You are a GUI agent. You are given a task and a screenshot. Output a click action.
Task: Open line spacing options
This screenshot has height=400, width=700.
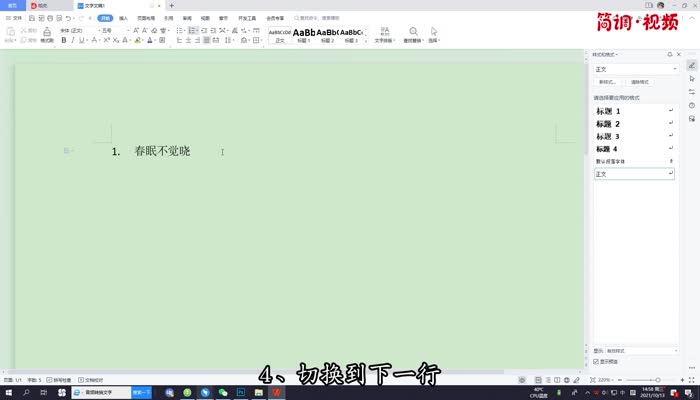click(229, 40)
